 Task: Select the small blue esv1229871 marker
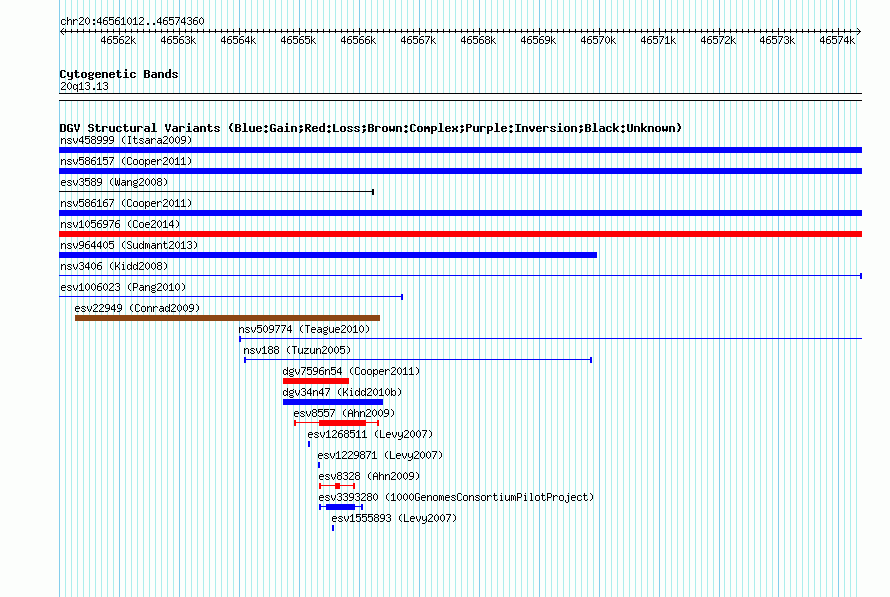click(x=319, y=465)
